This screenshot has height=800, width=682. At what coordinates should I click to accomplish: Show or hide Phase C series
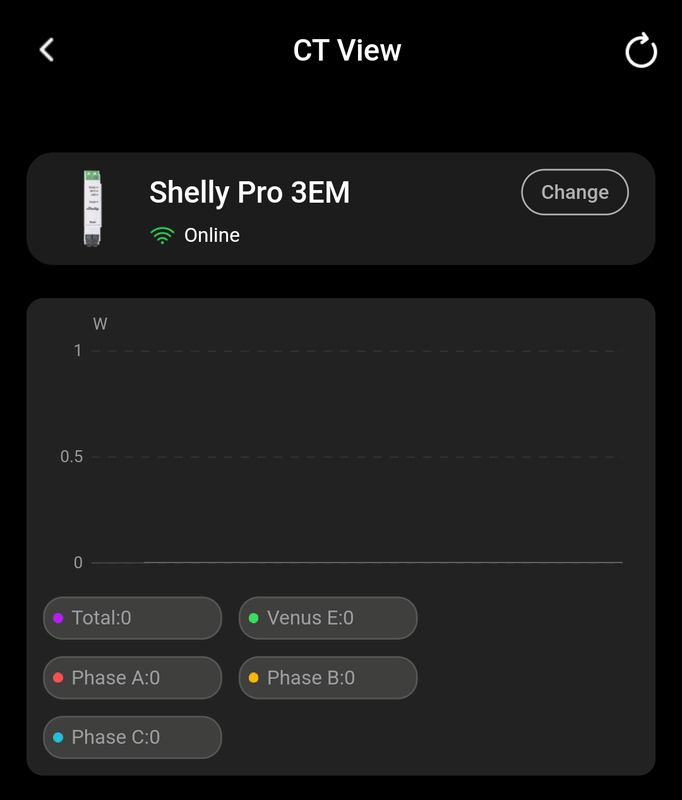(x=132, y=737)
